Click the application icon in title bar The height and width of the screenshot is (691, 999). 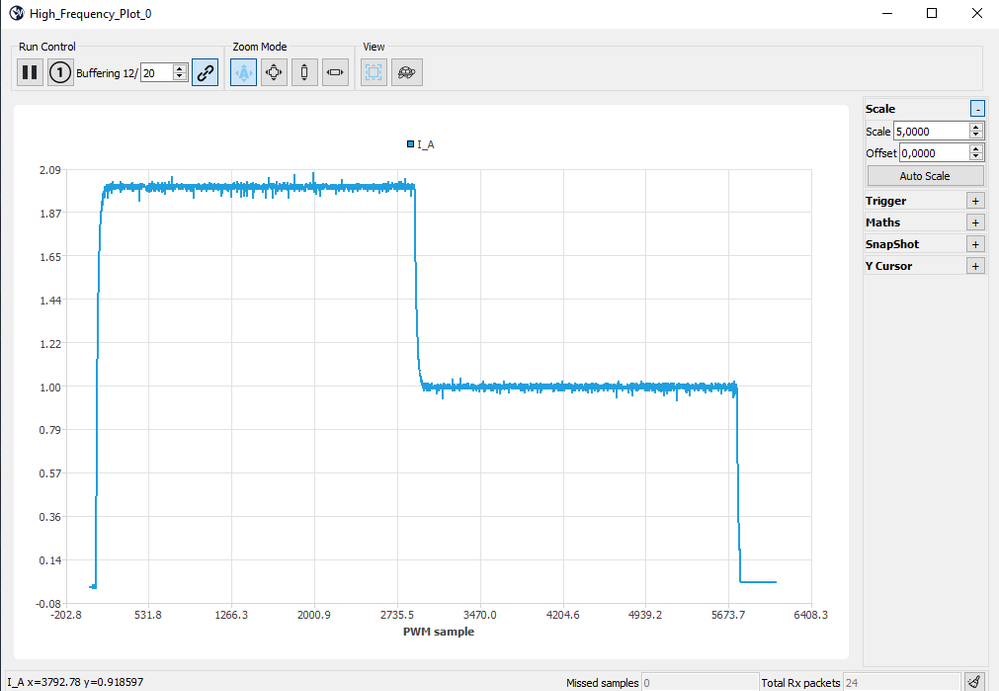(x=17, y=13)
